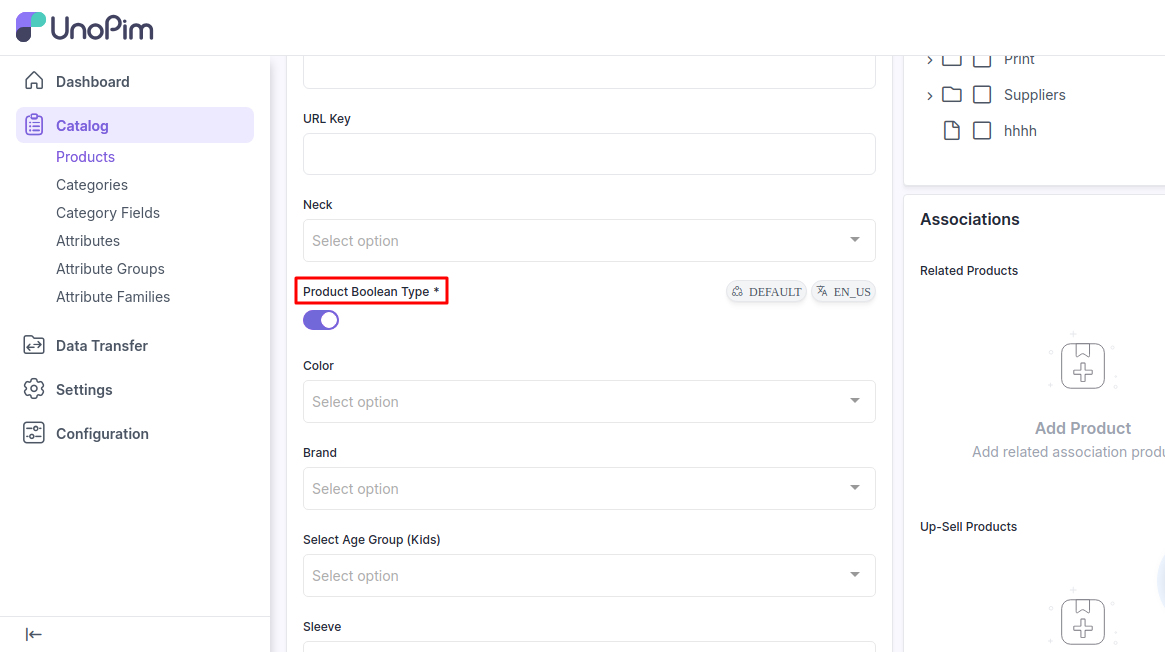The width and height of the screenshot is (1165, 652).
Task: Click add icon under Related Products
Action: click(x=1082, y=366)
